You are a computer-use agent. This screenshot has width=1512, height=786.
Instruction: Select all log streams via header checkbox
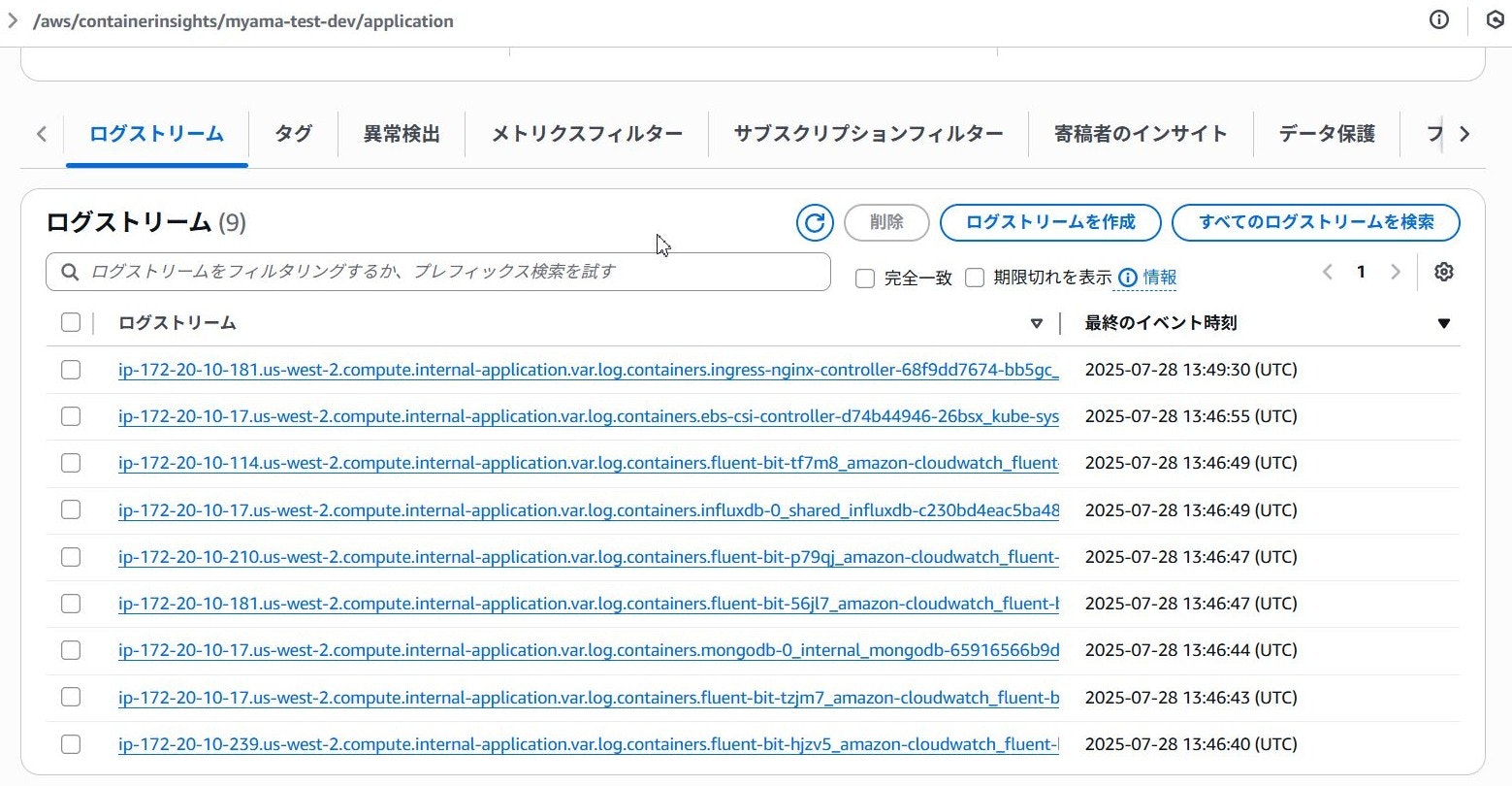(70, 321)
